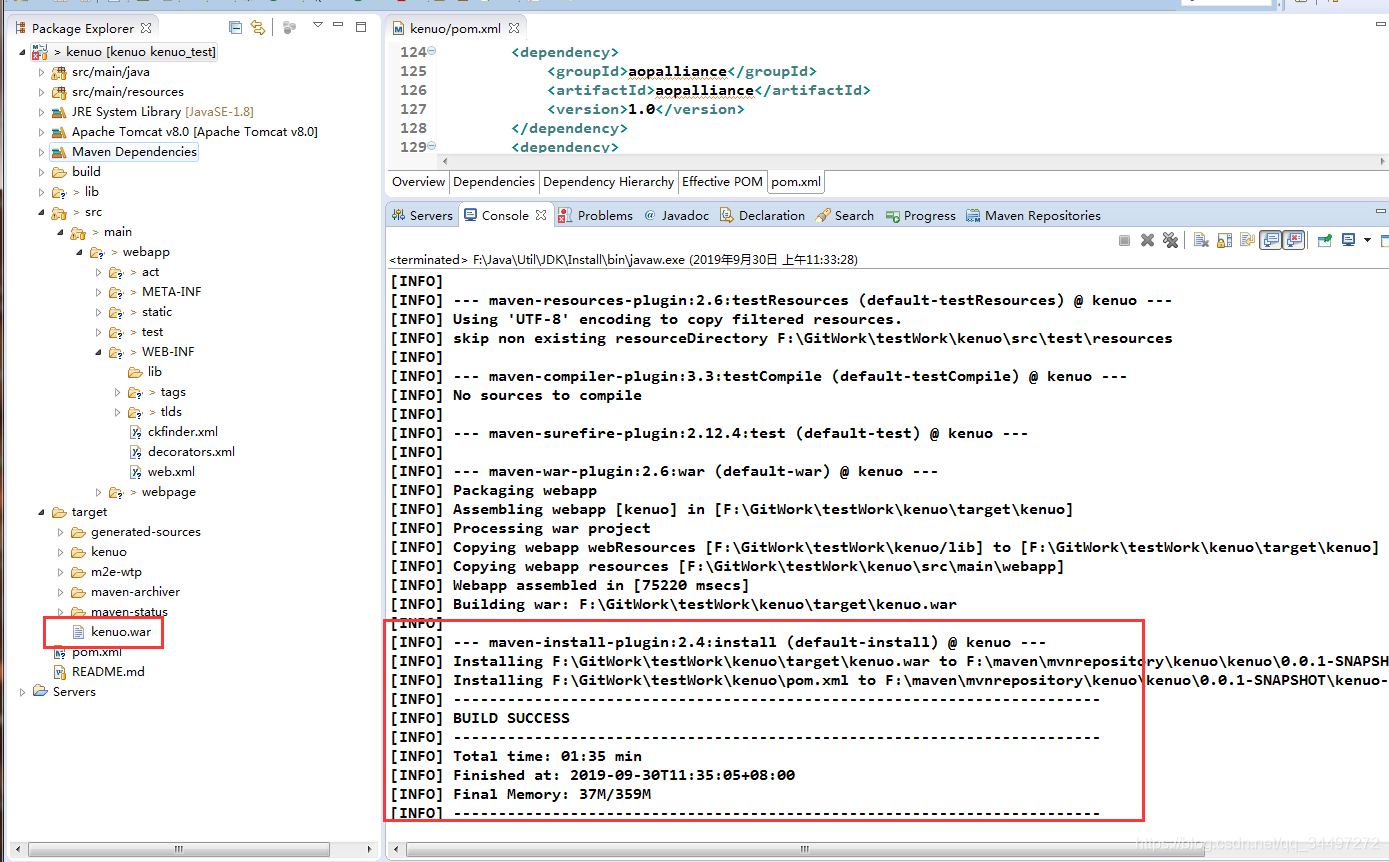This screenshot has width=1389, height=862.
Task: Open the Search tab
Action: [845, 215]
